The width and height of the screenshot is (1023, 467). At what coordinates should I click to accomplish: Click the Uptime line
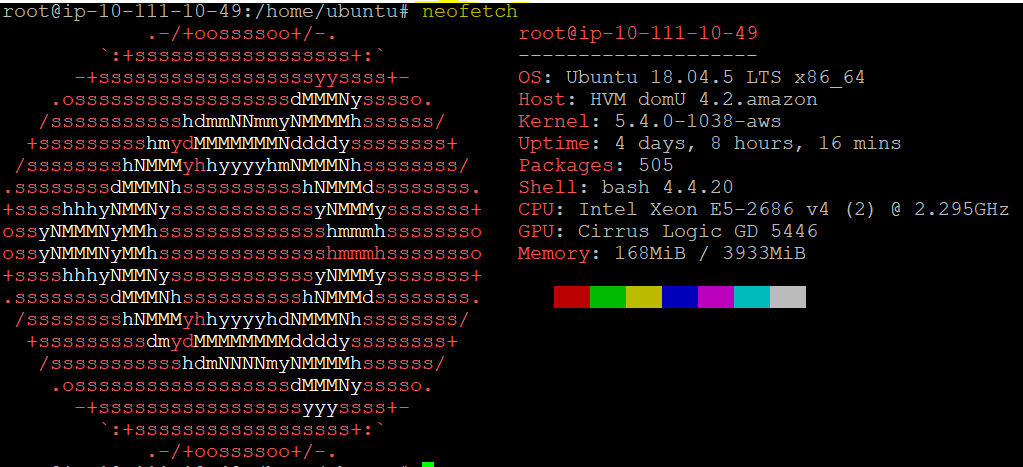coord(709,143)
